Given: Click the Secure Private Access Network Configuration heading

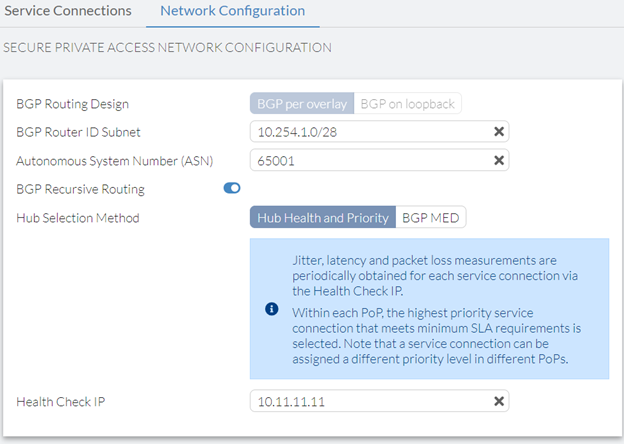Looking at the screenshot, I should tap(167, 47).
